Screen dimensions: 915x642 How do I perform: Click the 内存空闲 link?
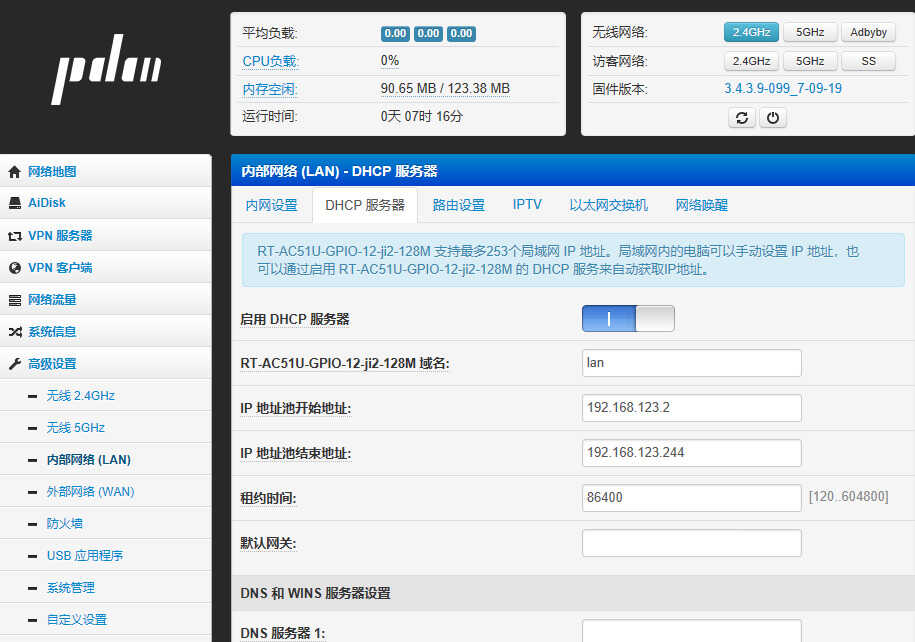pos(270,89)
